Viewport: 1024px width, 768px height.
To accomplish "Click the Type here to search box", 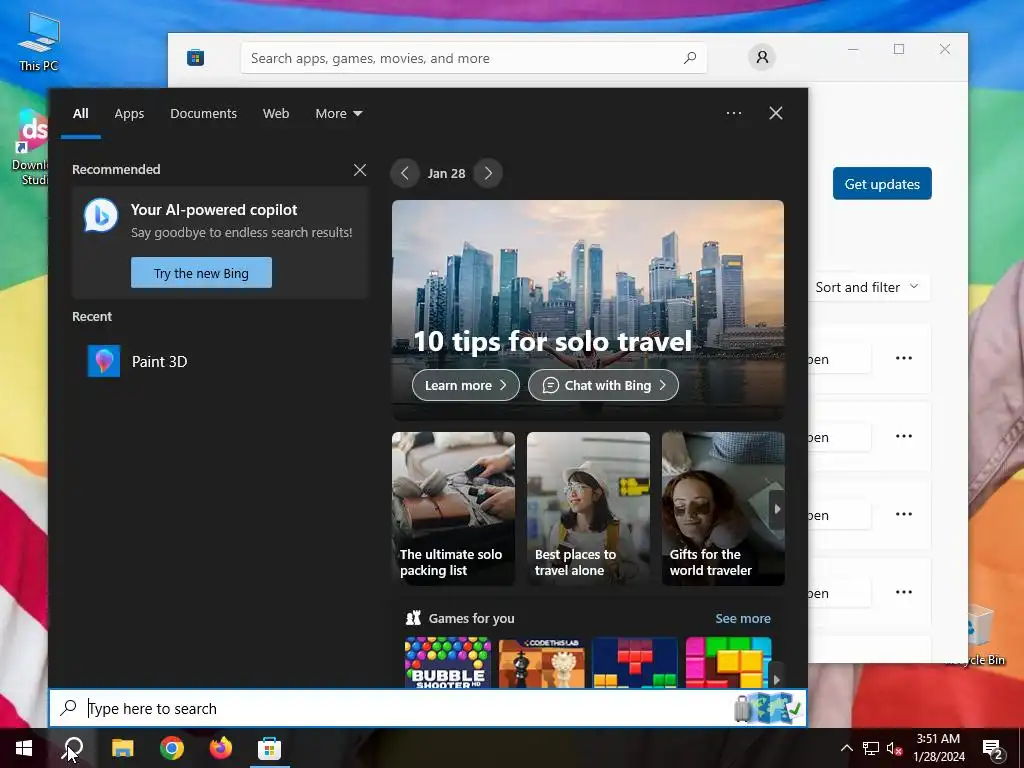I will click(x=428, y=708).
